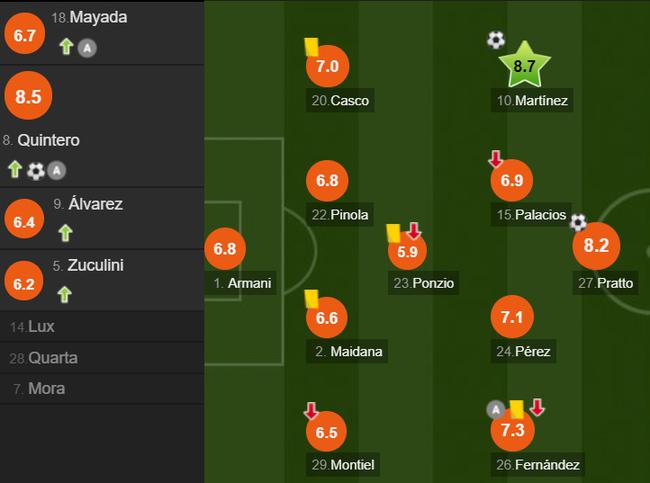This screenshot has height=483, width=650.
Task: Click Mayada's green substituted-in arrow
Action: point(66,46)
